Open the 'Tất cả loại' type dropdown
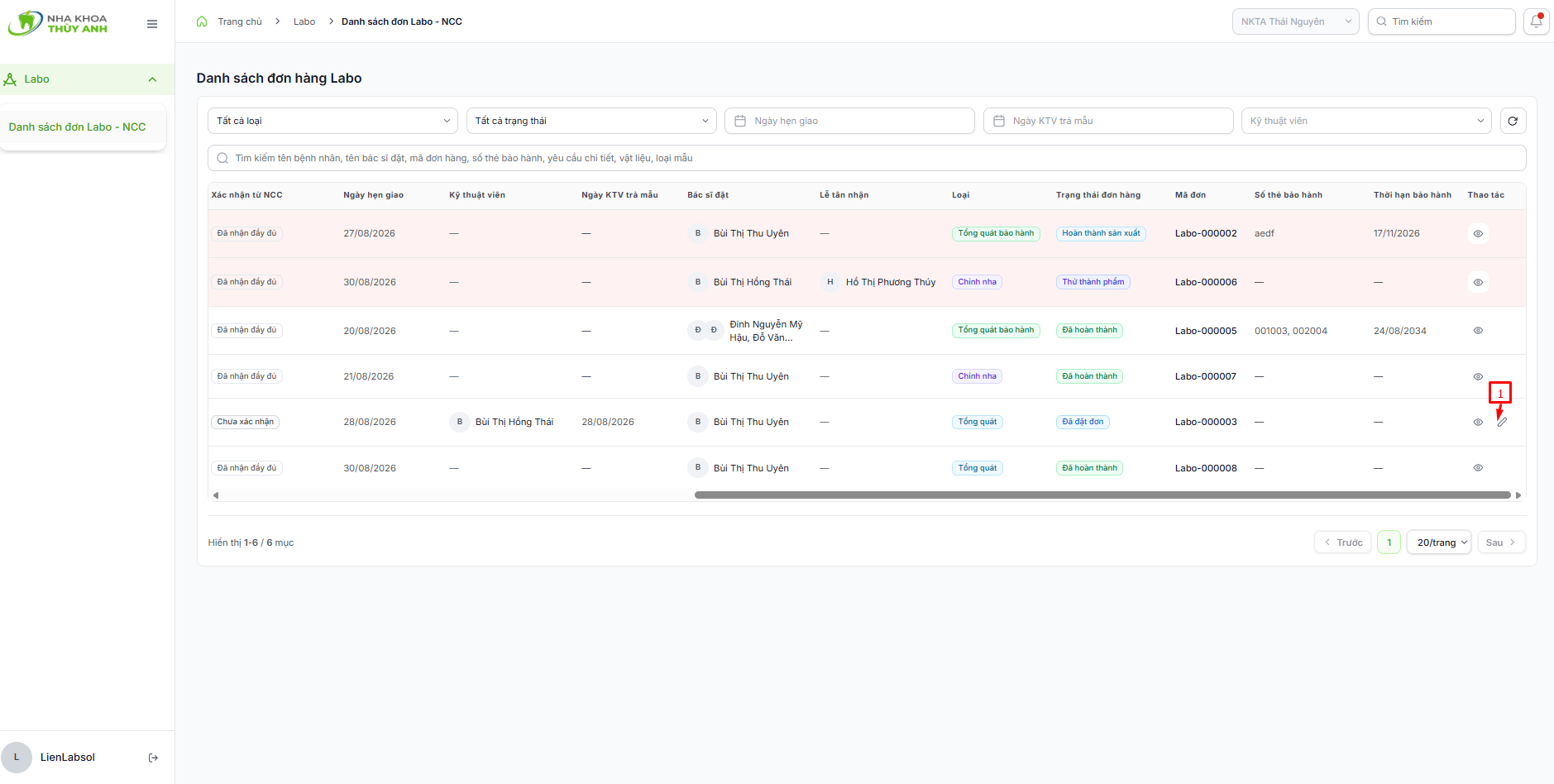 (x=332, y=121)
